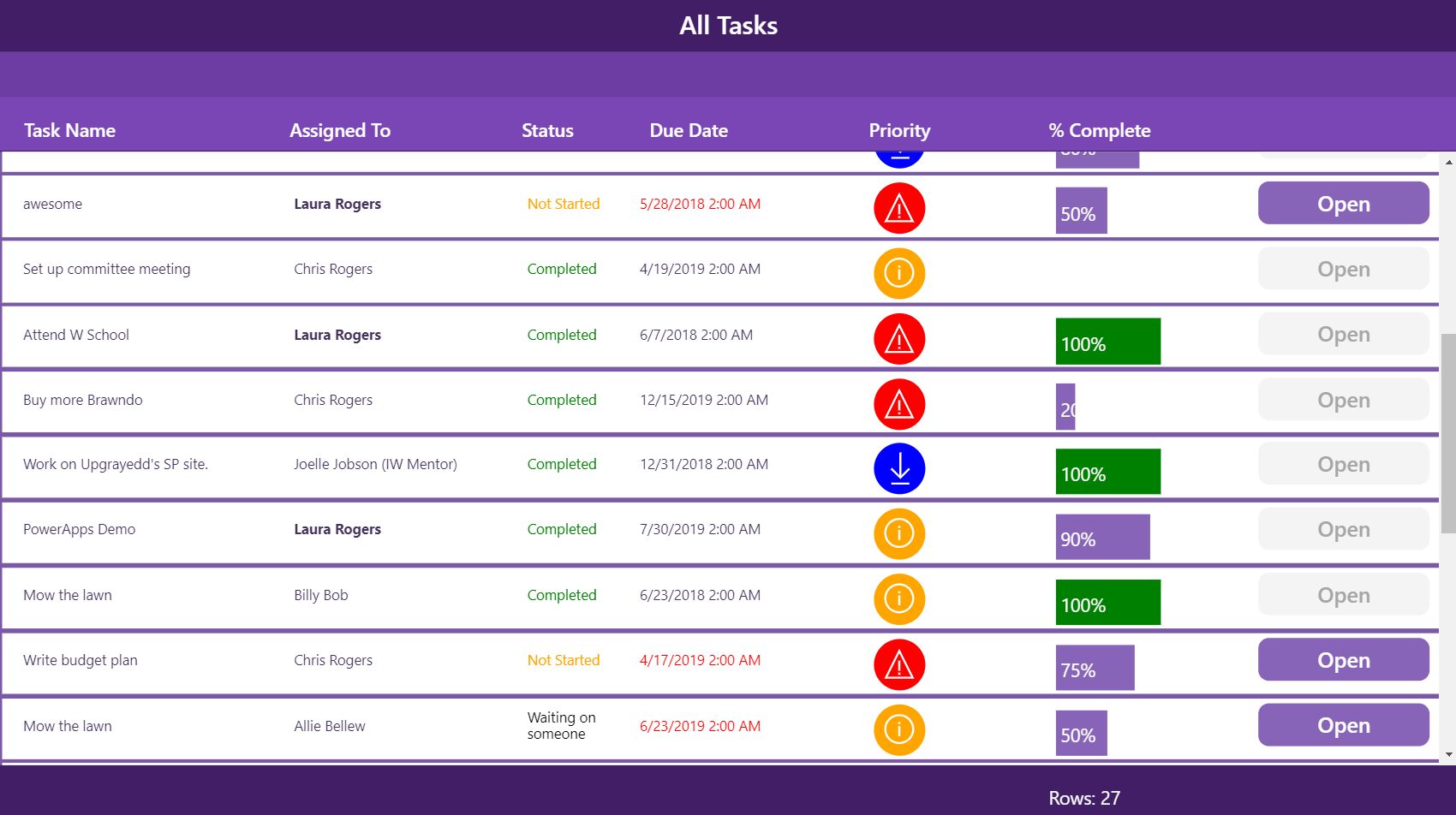The width and height of the screenshot is (1456, 815).
Task: Click the orange priority icon for Allie Bellew's Mow the lawn
Action: (899, 729)
